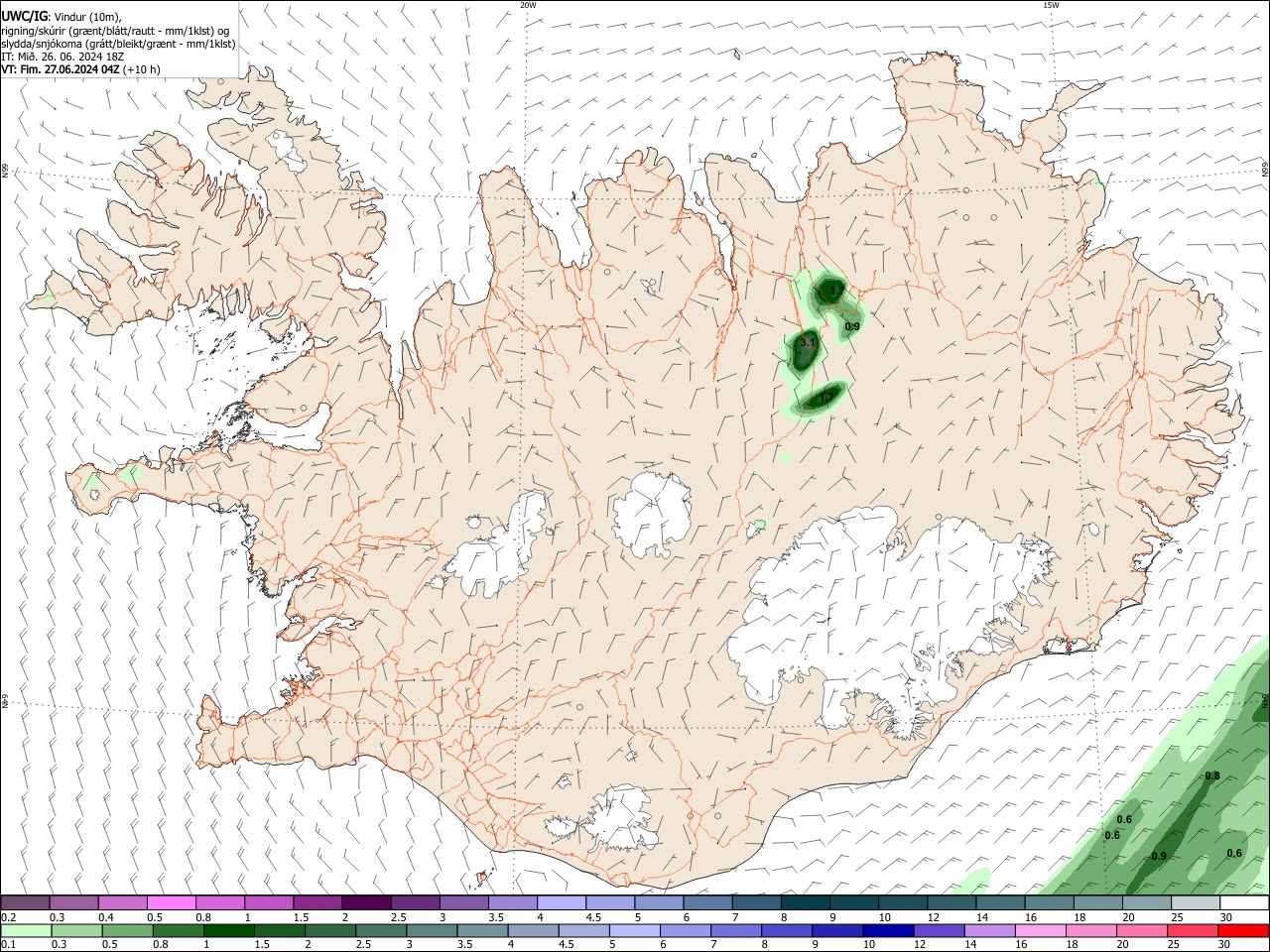Select the light gray 25 swatch, upper row
This screenshot has height=952, width=1270.
click(1196, 902)
